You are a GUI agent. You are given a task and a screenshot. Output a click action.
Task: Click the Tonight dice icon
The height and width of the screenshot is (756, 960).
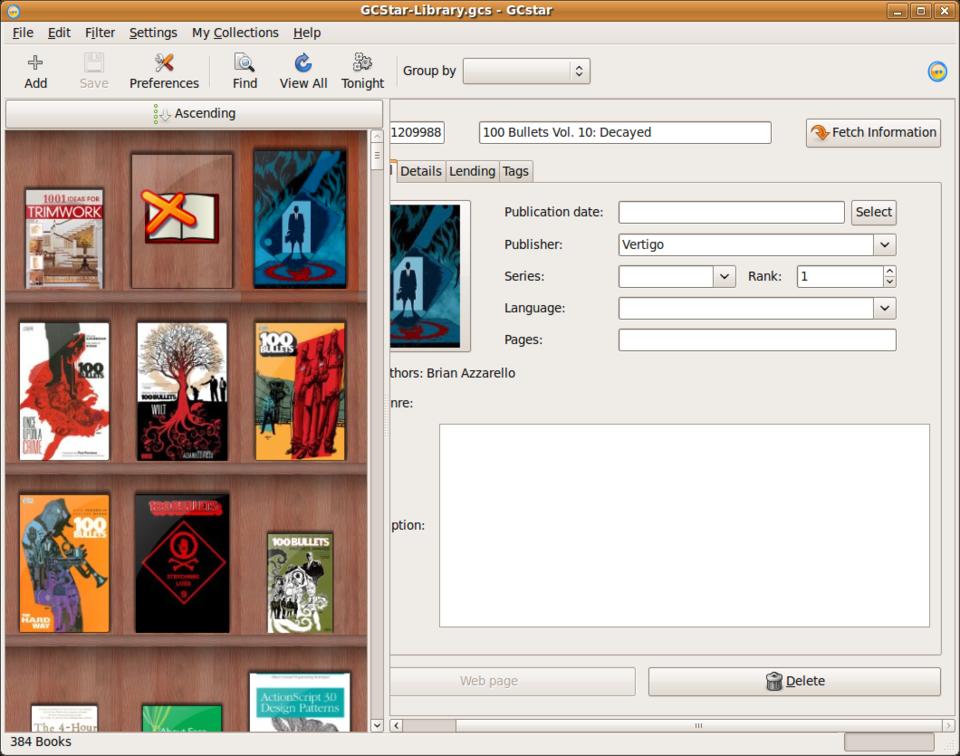[x=362, y=64]
